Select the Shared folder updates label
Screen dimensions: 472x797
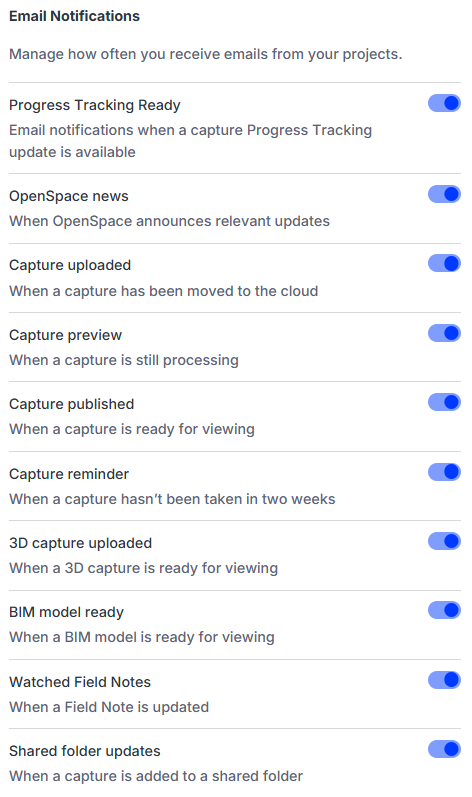click(85, 751)
